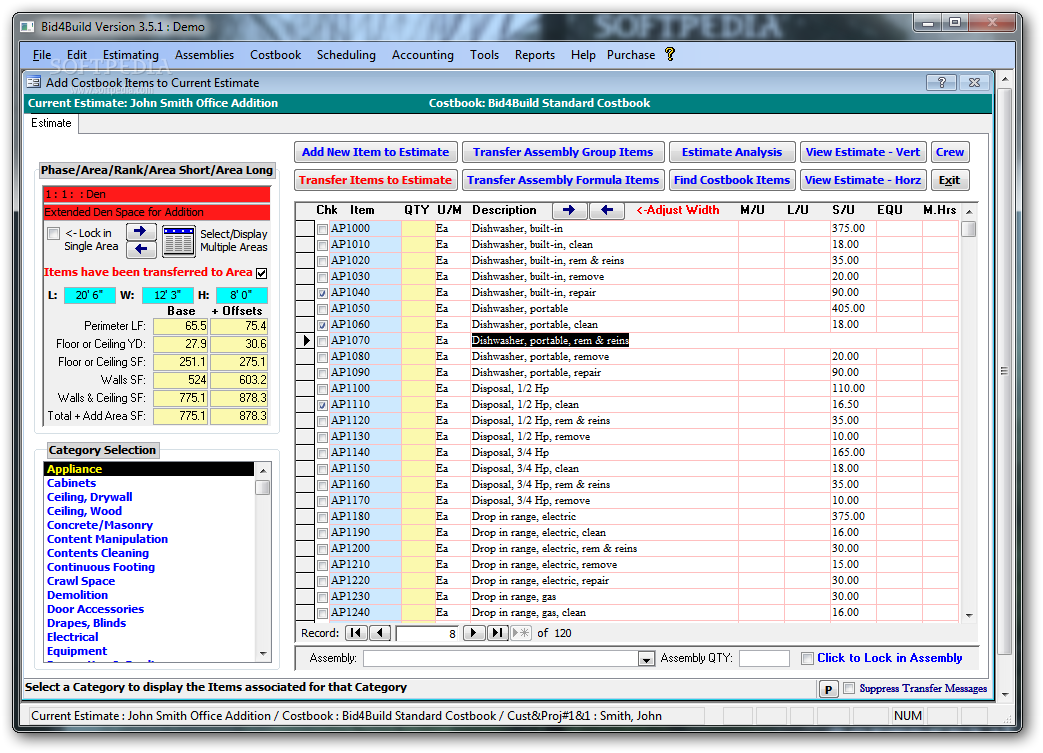Screen dimensions: 1043x753
Task: Open the Costbook menu
Action: [x=275, y=55]
